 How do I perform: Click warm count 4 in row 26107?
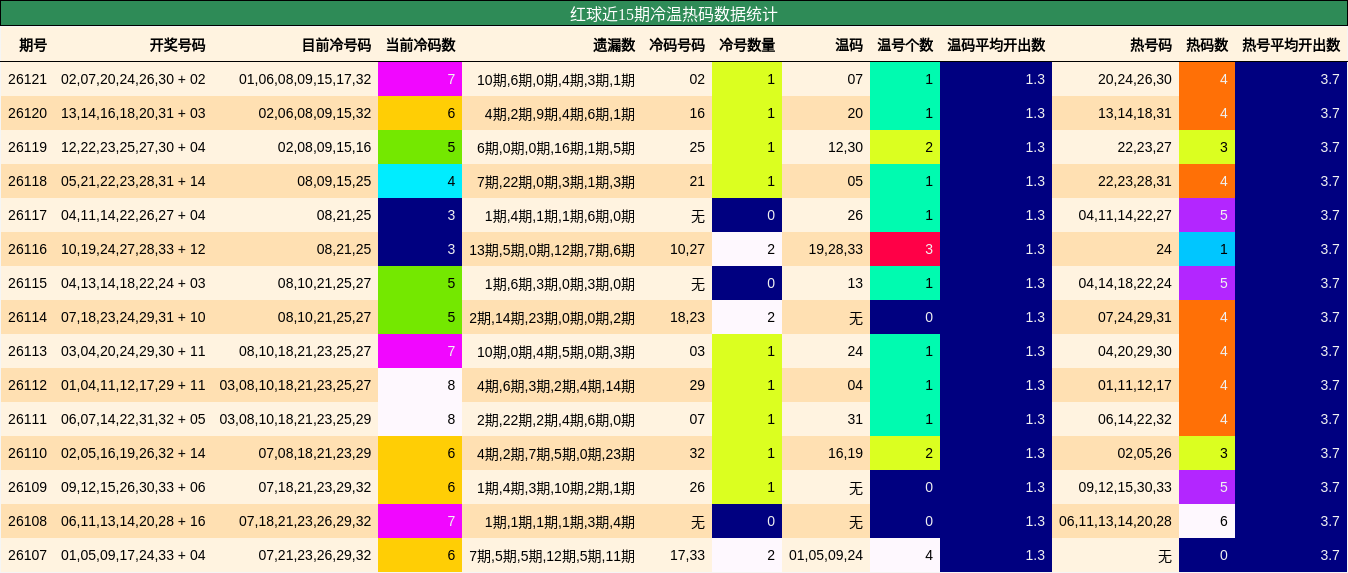pyautogui.click(x=905, y=555)
